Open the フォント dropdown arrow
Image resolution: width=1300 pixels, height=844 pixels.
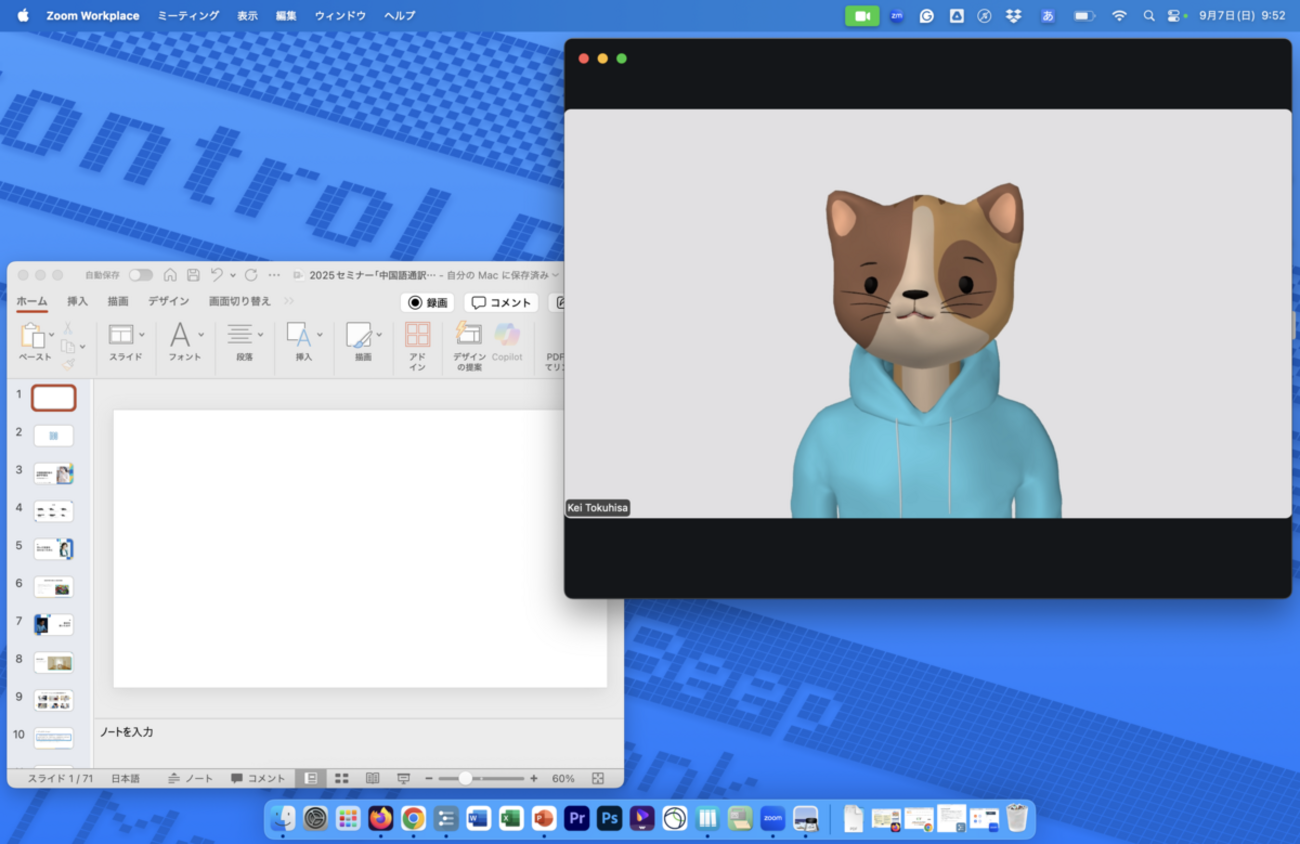pyautogui.click(x=201, y=334)
